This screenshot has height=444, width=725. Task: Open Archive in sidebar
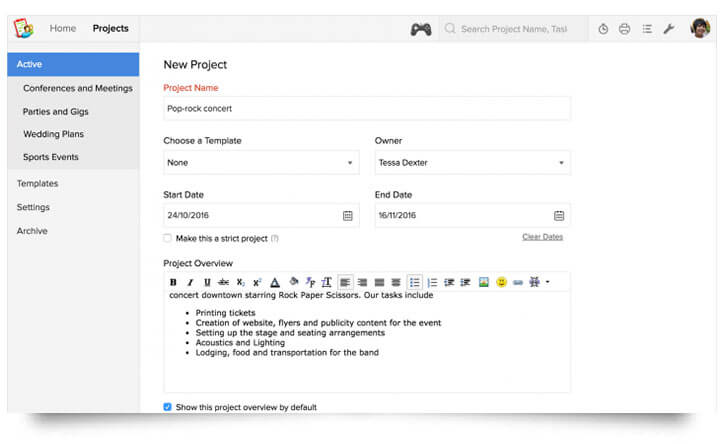[32, 231]
